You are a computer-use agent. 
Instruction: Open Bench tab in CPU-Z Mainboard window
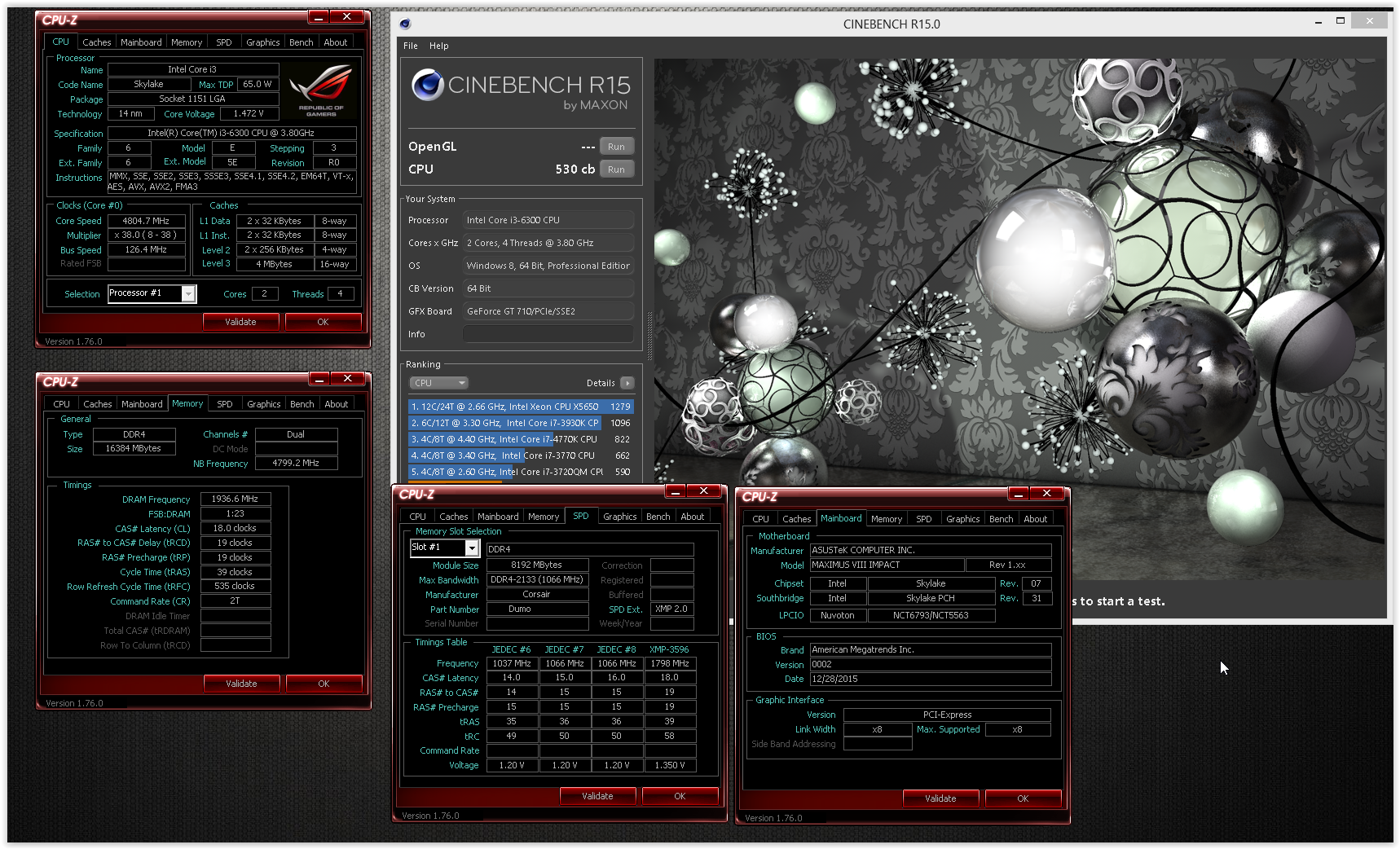[x=1002, y=519]
